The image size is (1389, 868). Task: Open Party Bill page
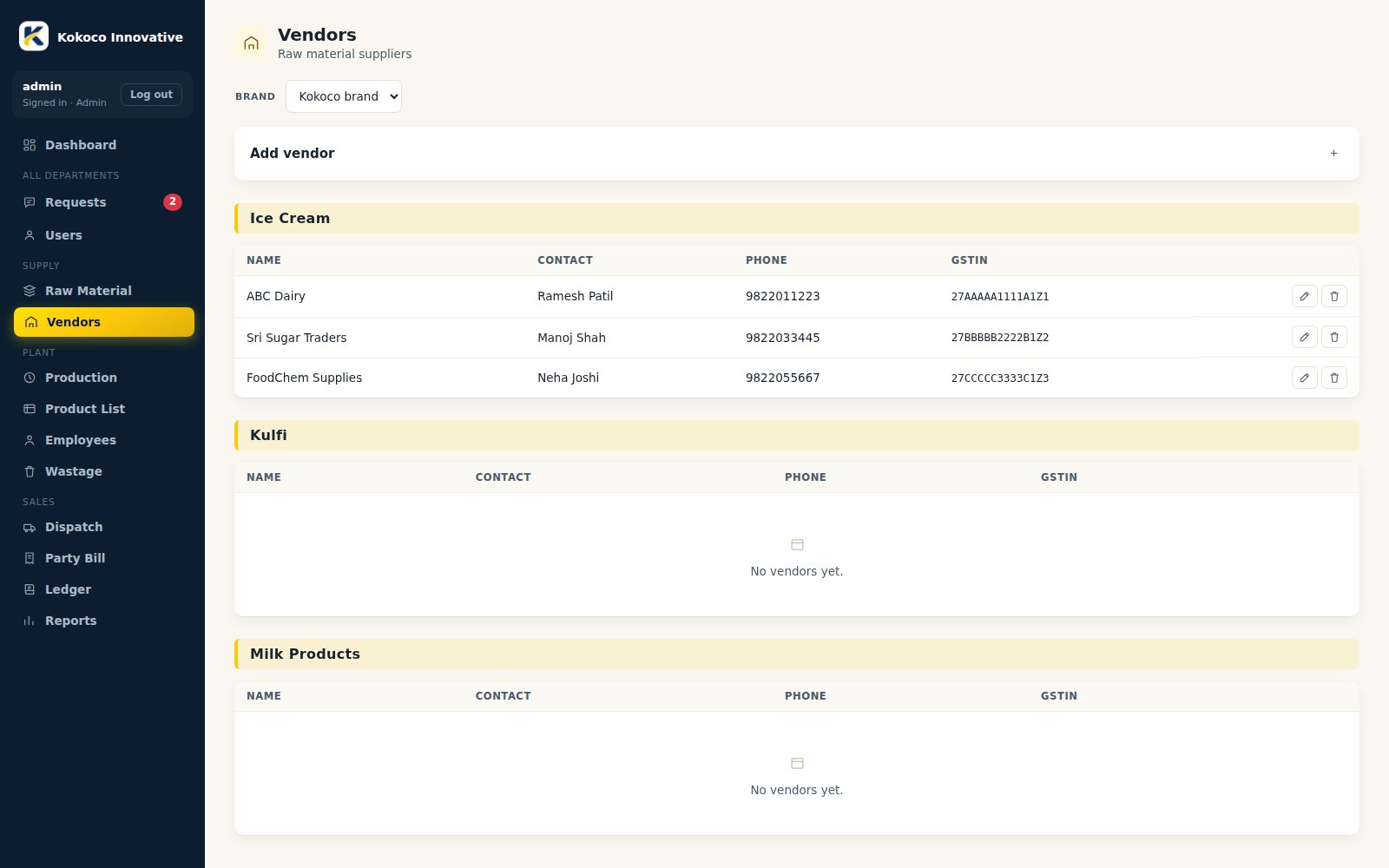[x=103, y=558]
